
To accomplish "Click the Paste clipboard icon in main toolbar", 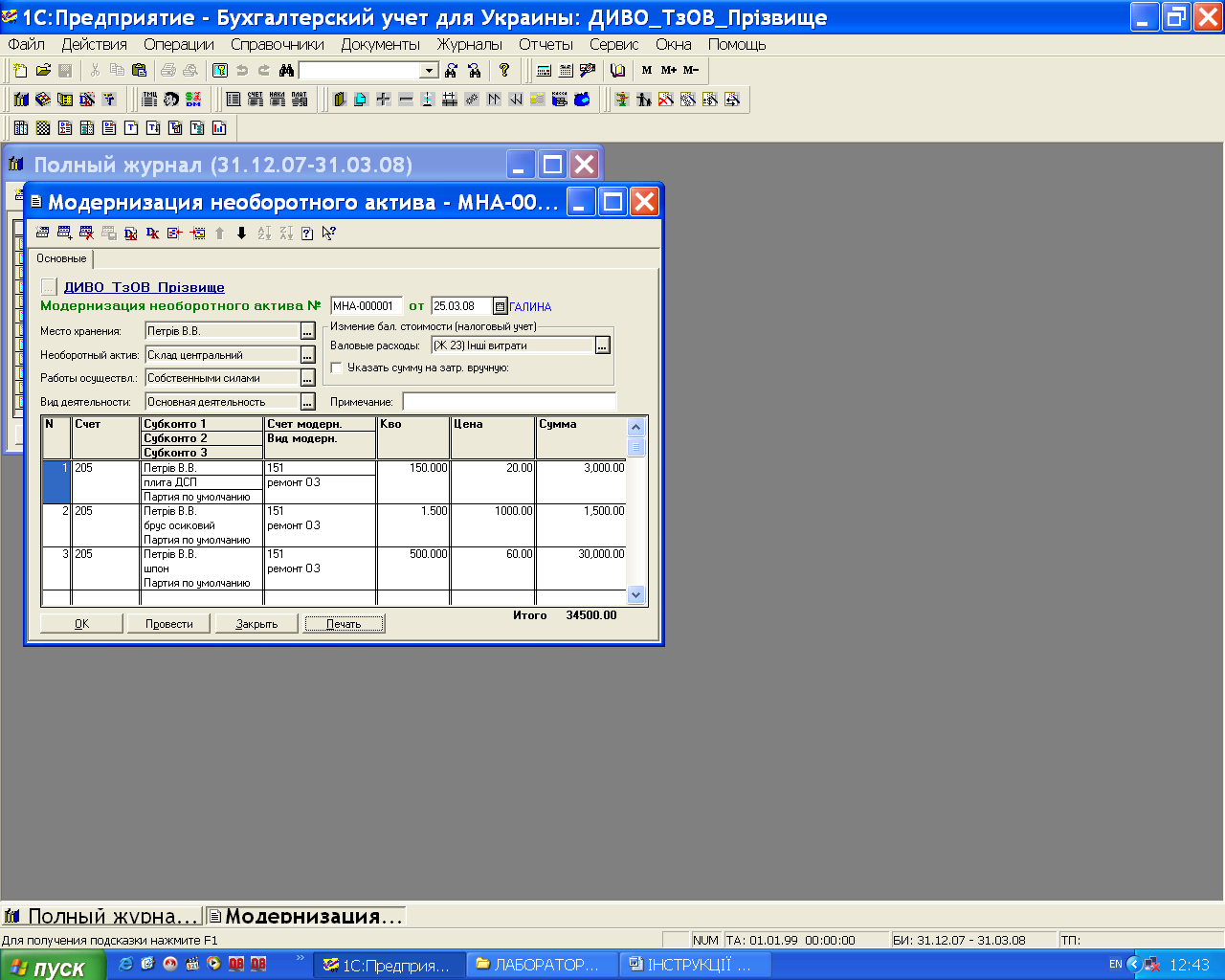I will [139, 70].
